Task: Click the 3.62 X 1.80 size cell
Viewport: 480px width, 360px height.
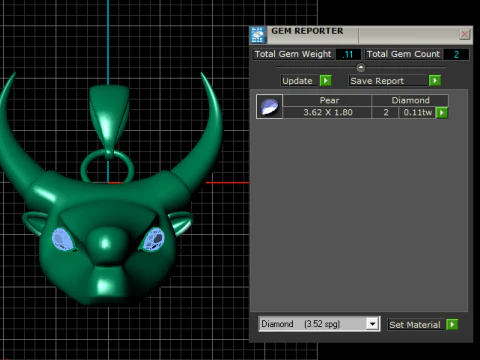Action: (327, 112)
